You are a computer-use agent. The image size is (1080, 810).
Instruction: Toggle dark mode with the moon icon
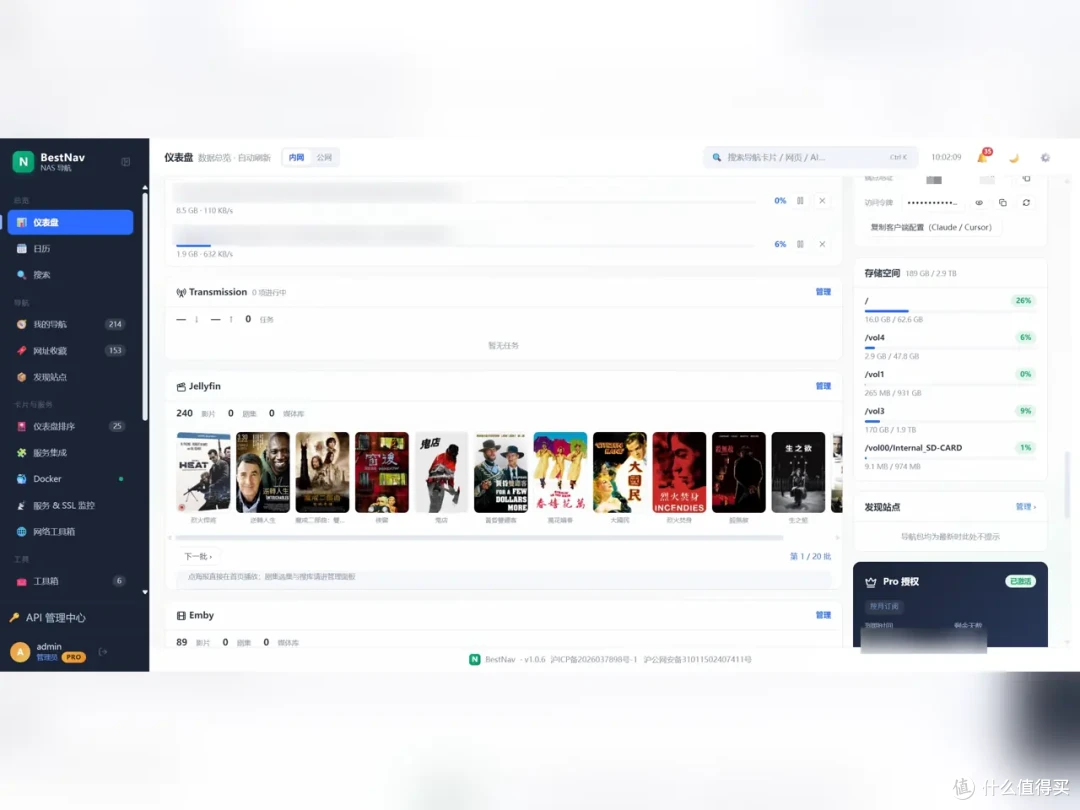pos(1014,158)
